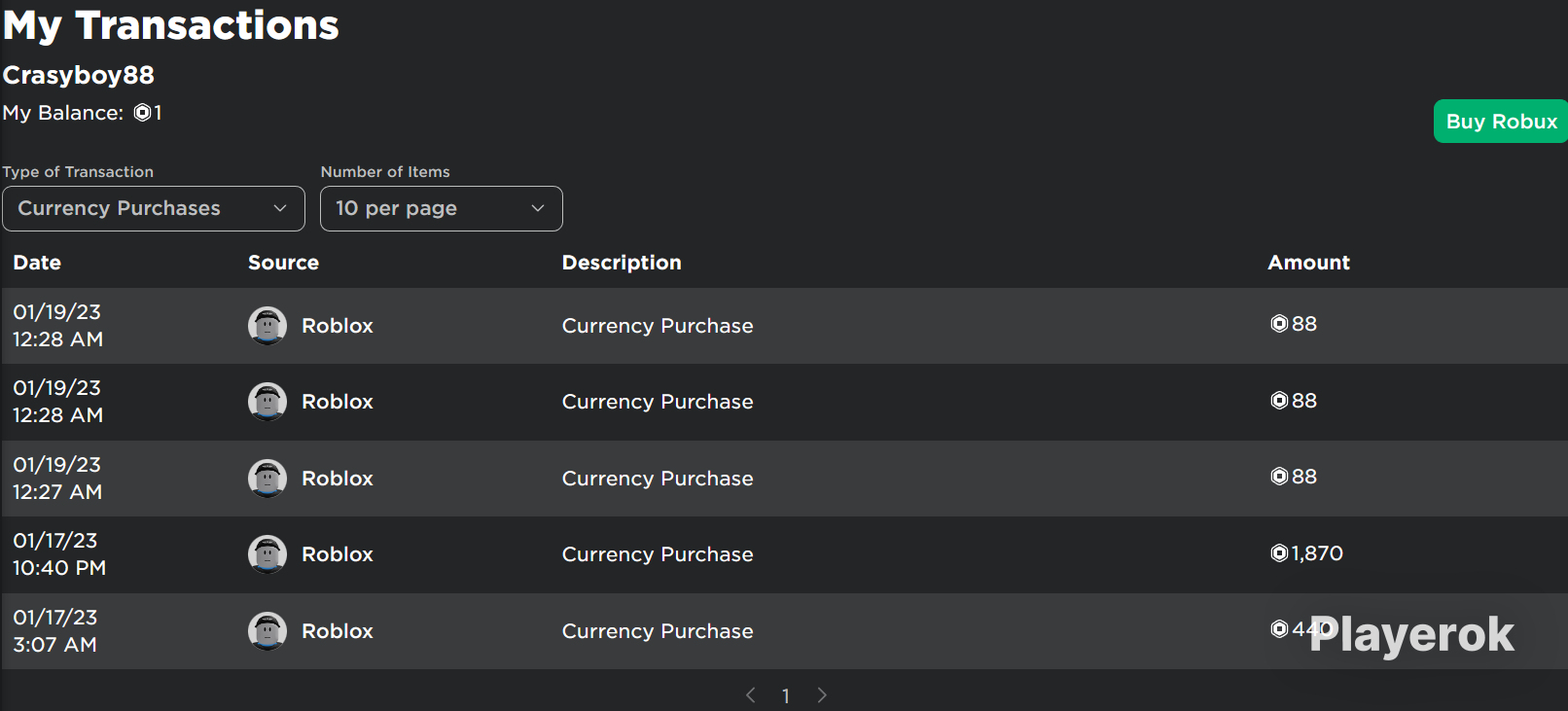This screenshot has height=711, width=1568.
Task: Click the Amount column header
Action: [x=1308, y=263]
